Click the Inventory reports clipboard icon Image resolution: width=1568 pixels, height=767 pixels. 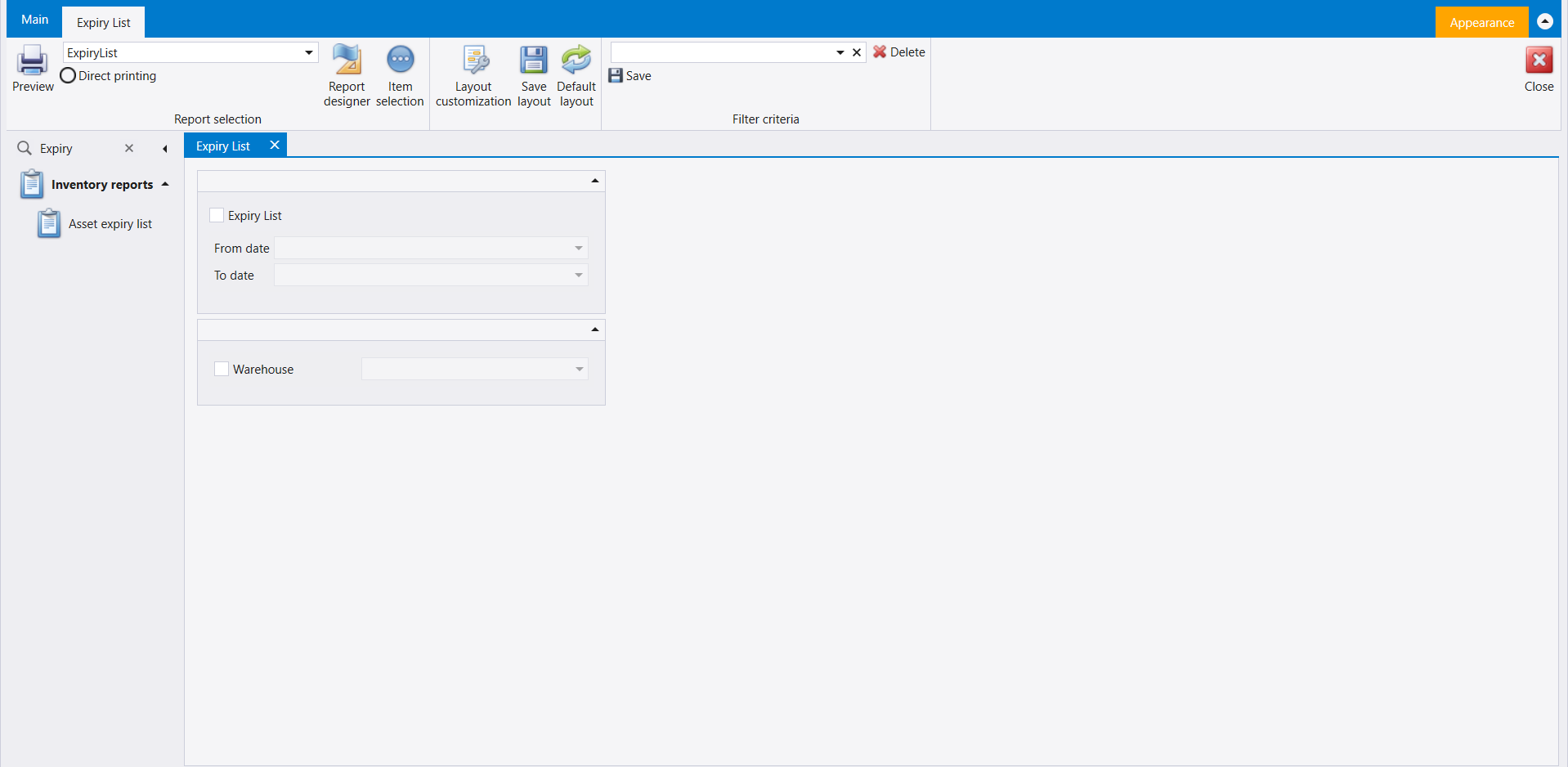[32, 184]
